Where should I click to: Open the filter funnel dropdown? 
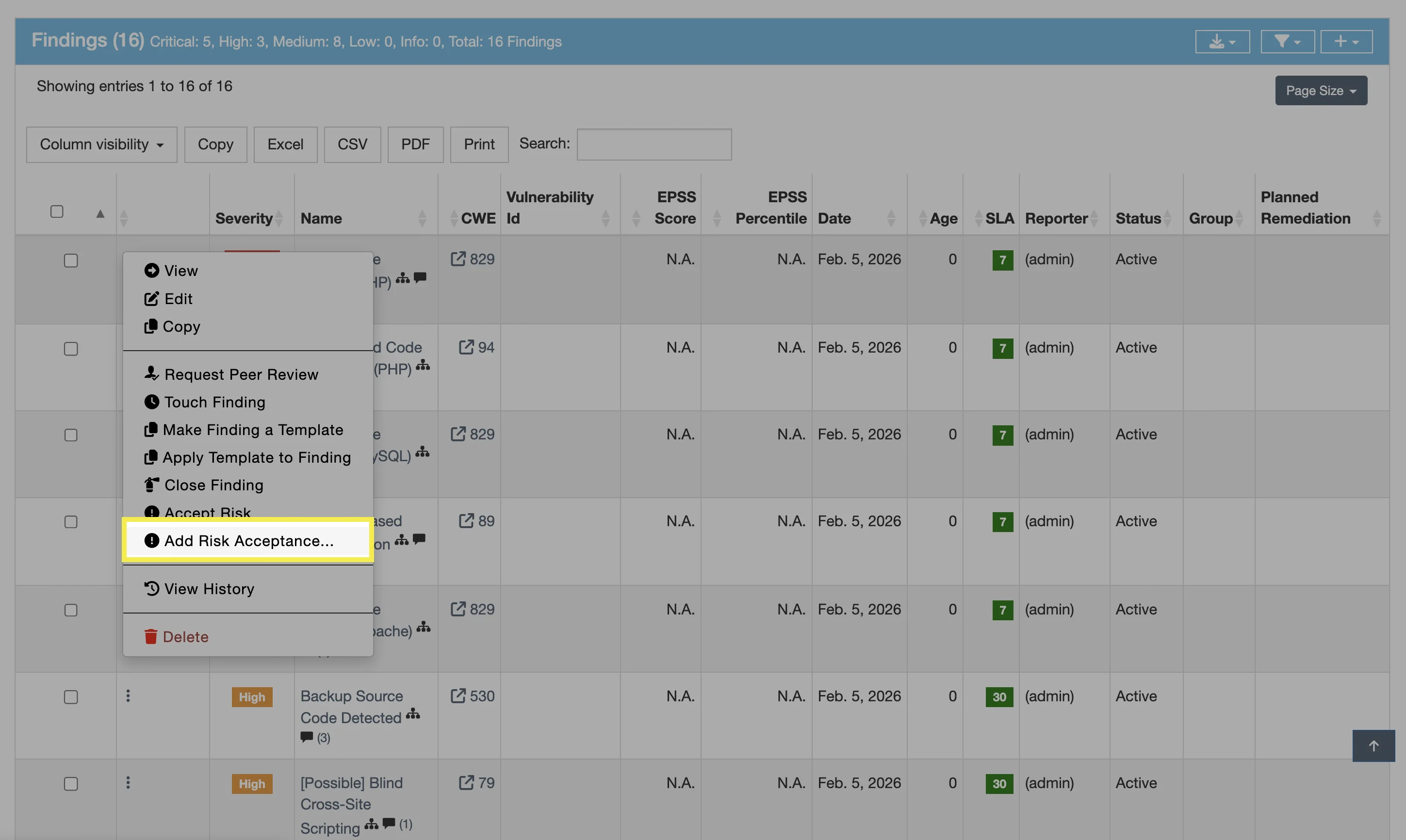[x=1287, y=41]
